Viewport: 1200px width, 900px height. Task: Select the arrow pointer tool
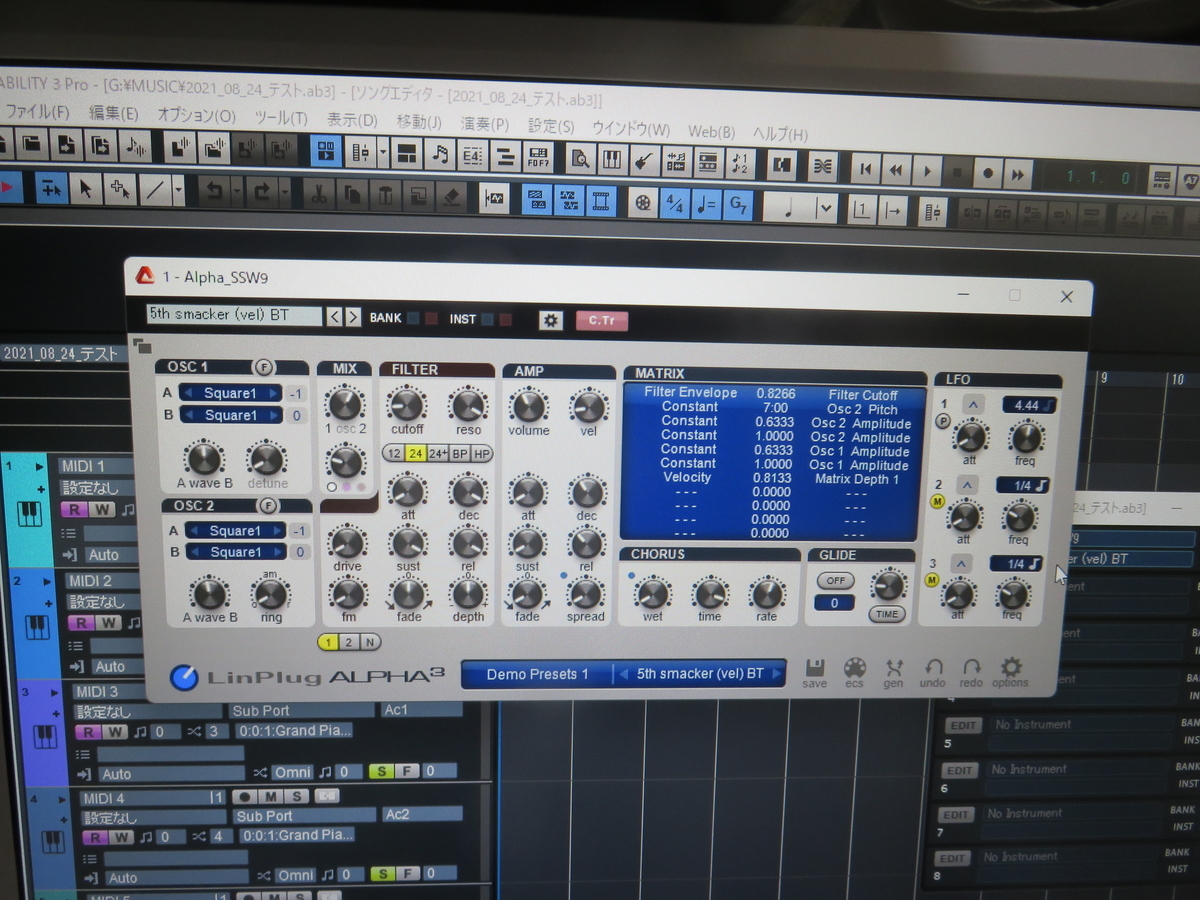87,188
